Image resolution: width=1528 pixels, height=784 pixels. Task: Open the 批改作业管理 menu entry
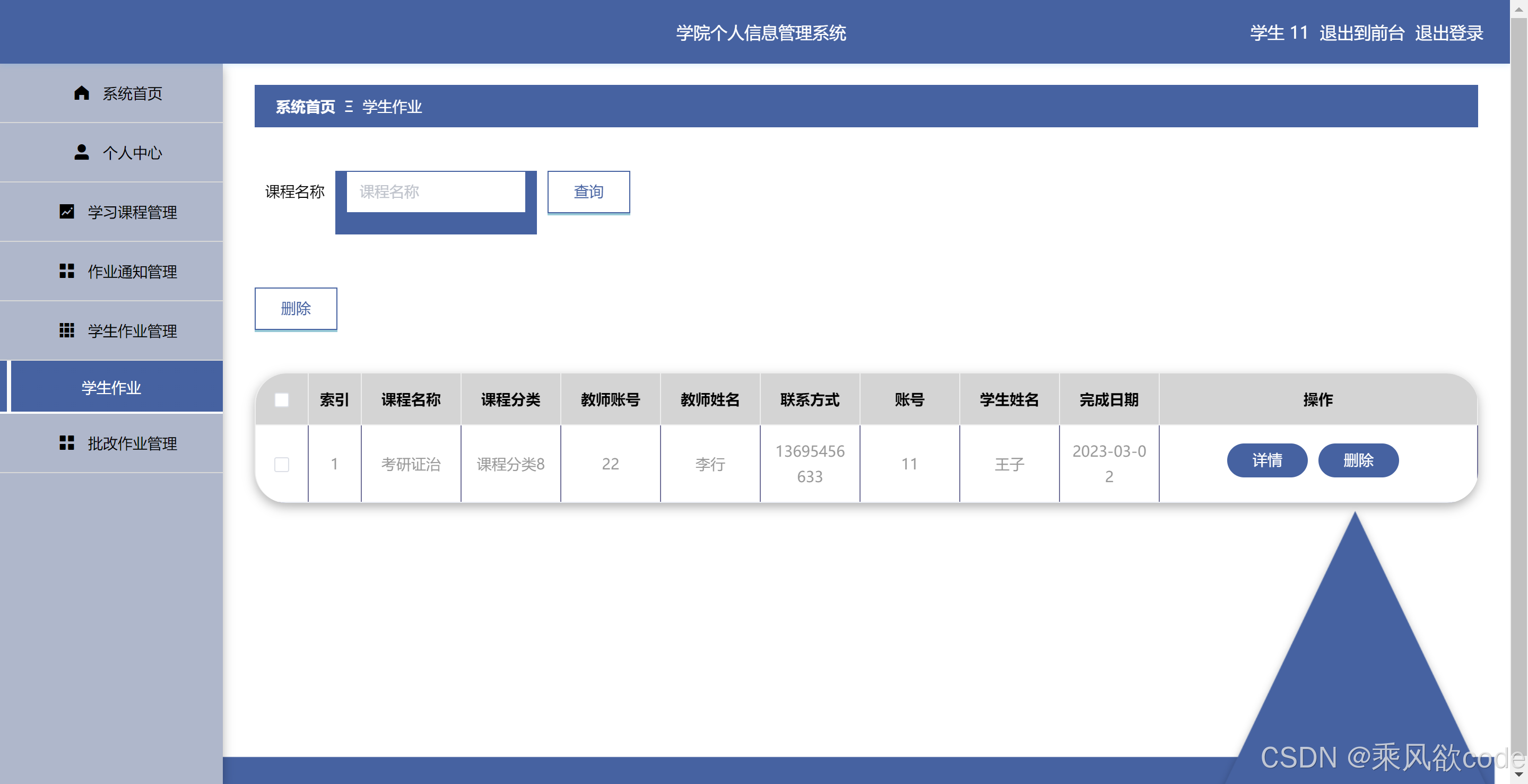point(132,443)
